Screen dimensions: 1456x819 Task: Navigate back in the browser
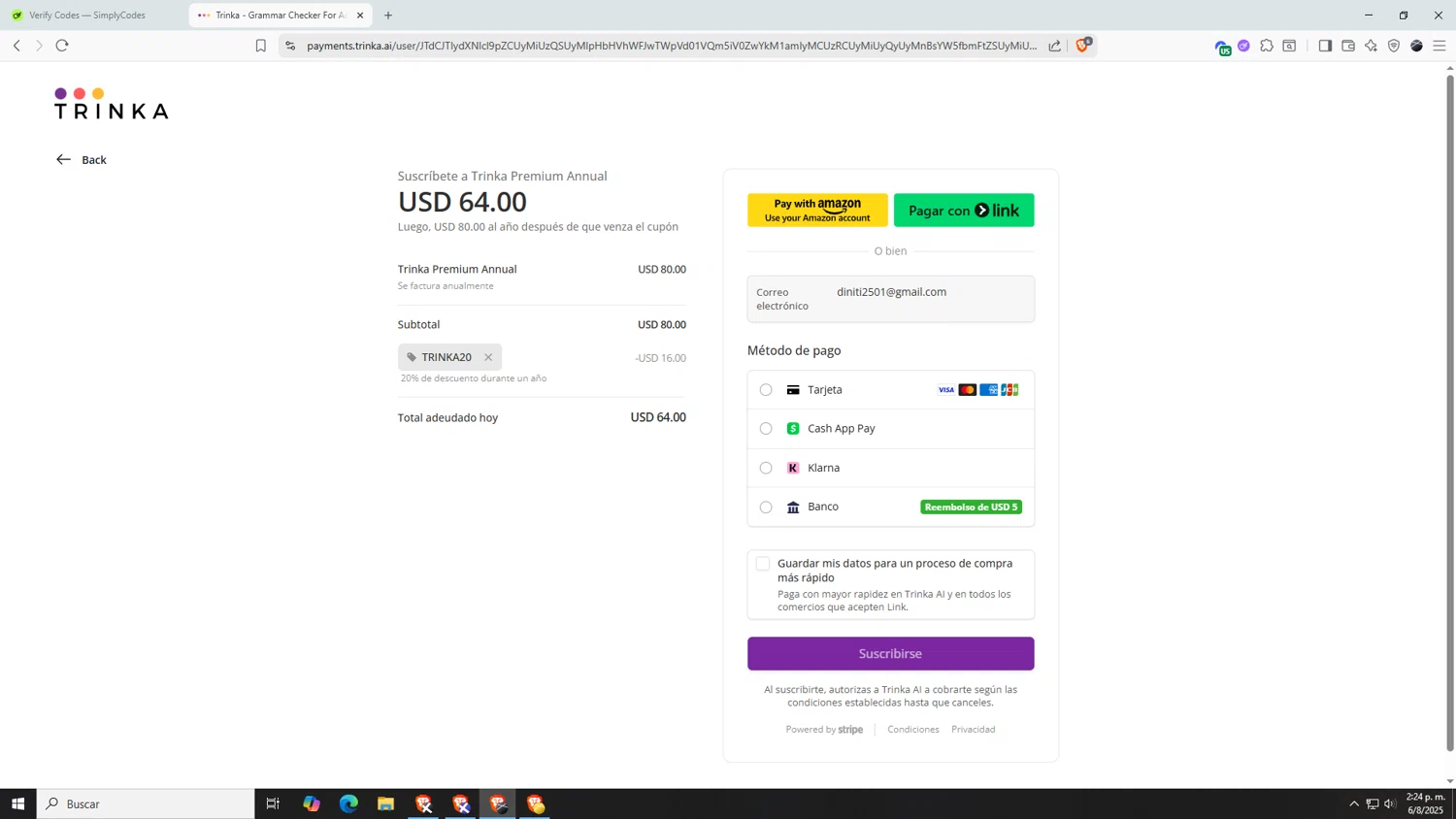coord(17,46)
